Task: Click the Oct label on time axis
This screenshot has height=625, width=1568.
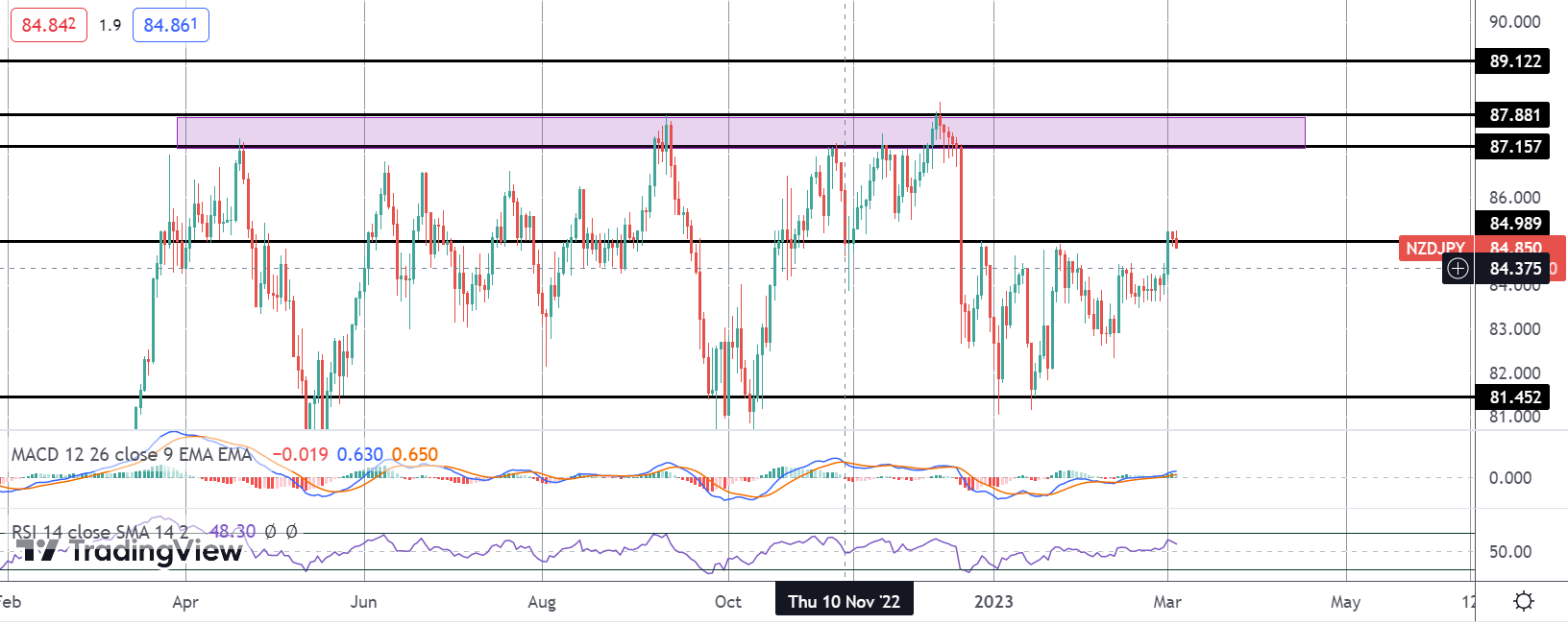Action: 728,602
